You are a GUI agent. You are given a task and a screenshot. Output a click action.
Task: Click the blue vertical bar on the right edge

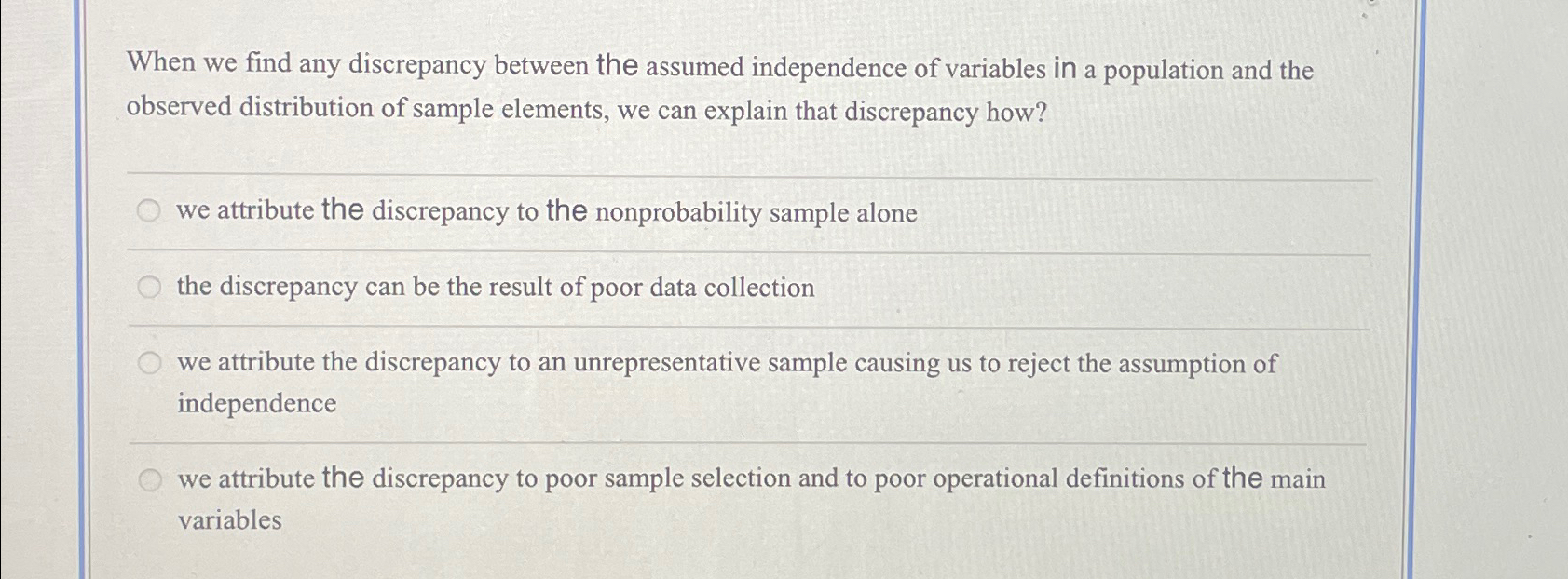coord(1420,289)
